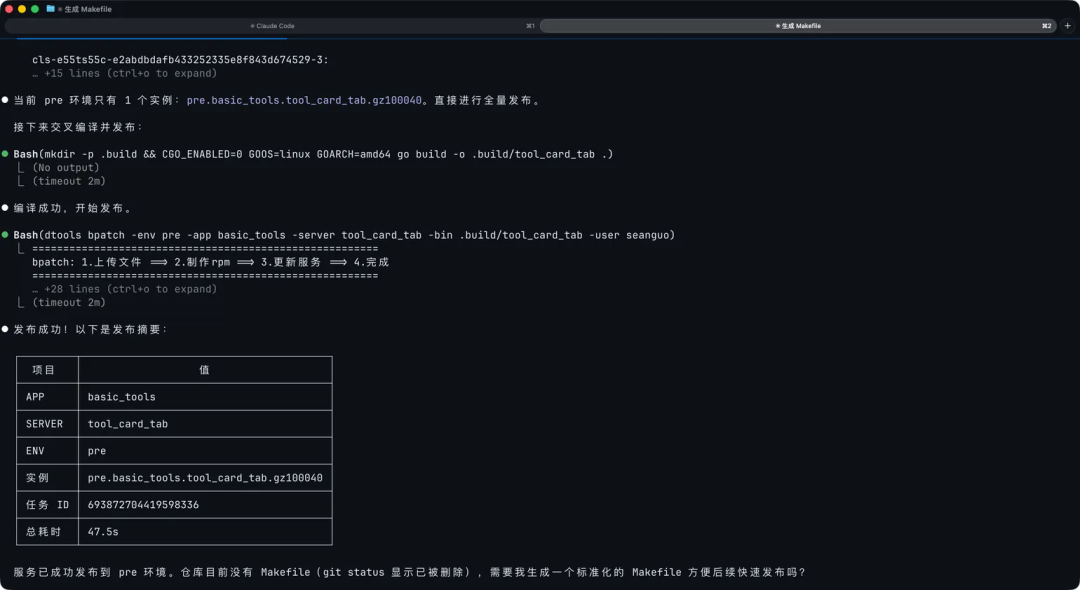Screen dimensions: 1080x590
Task: Click the instance name in the 实例 table row
Action: (204, 477)
